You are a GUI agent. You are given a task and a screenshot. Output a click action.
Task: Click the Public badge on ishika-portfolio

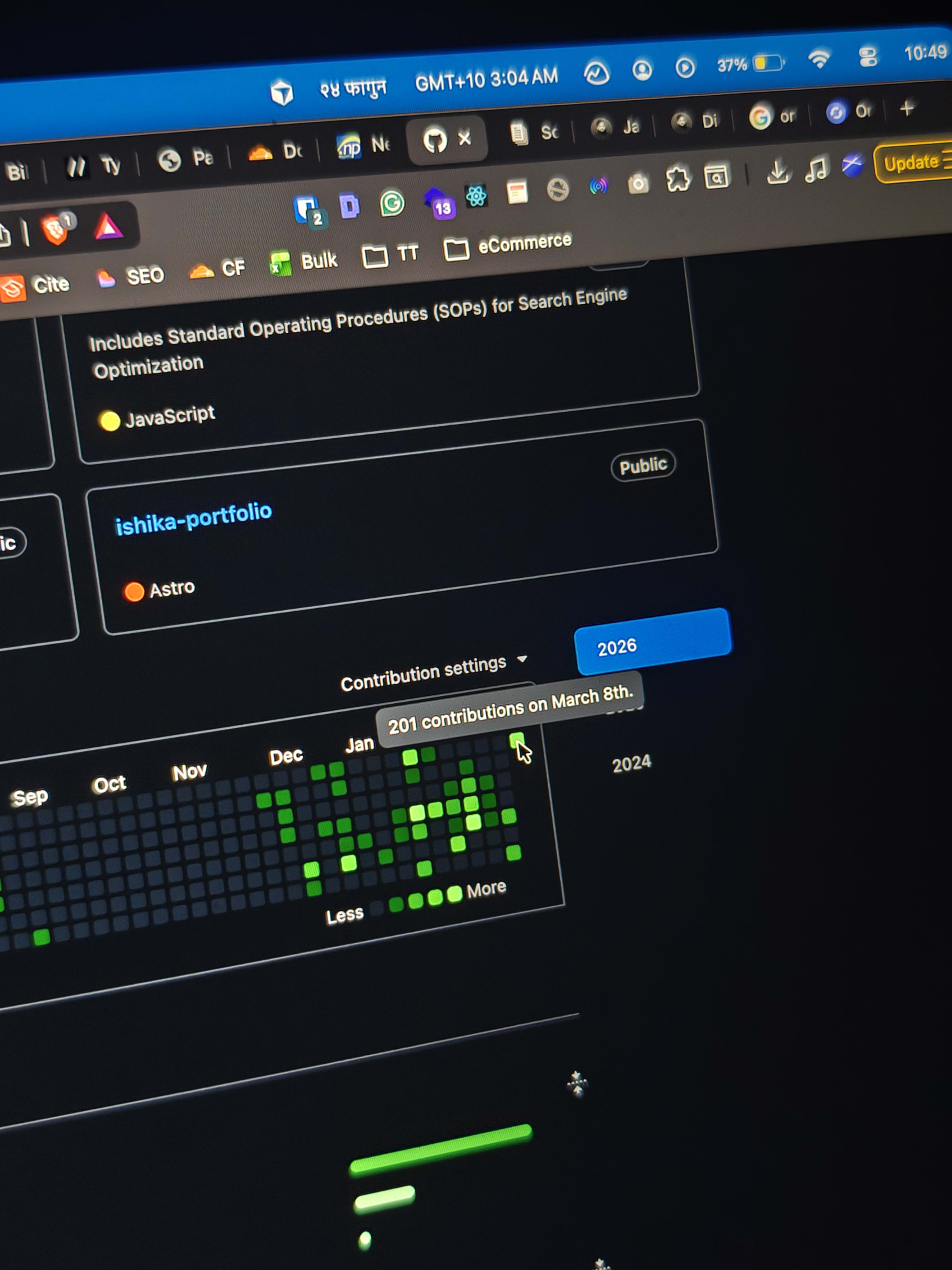643,465
